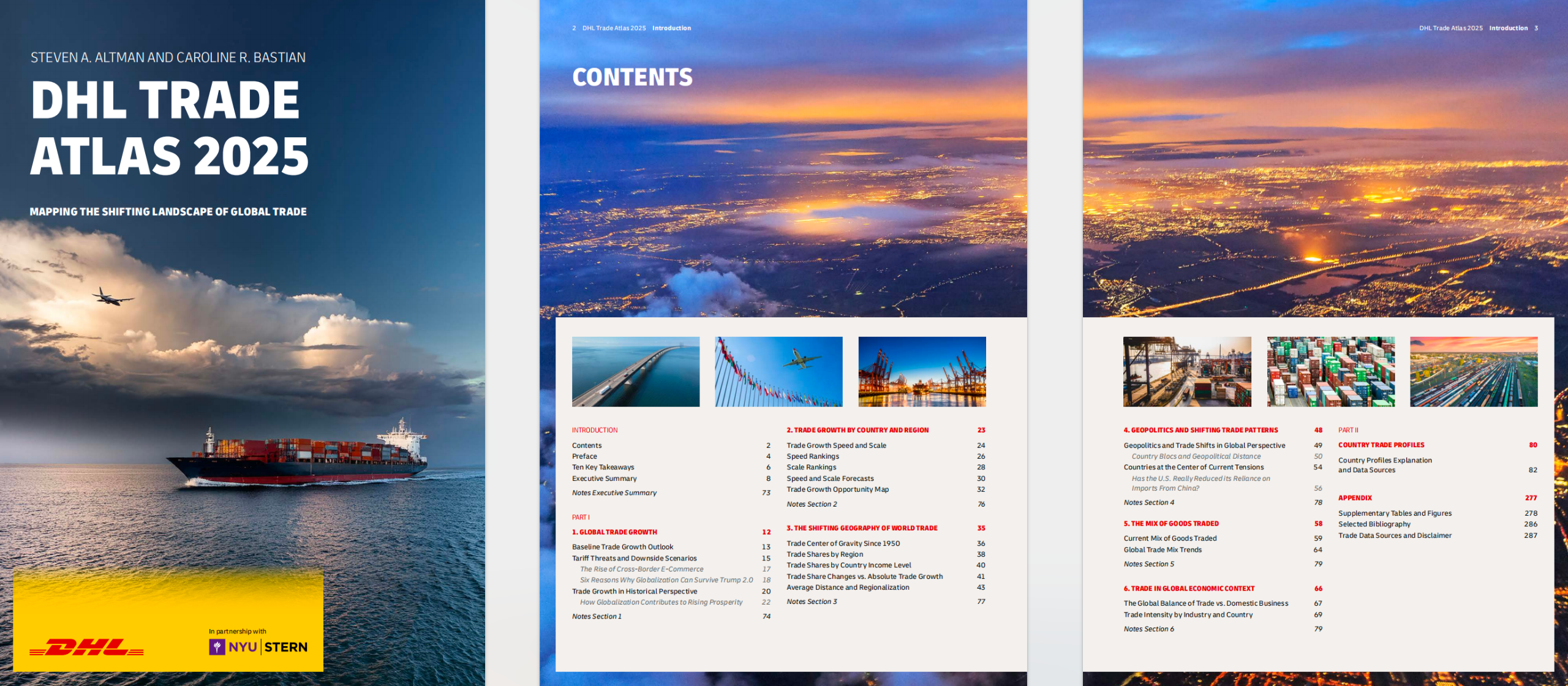Open Selected Bibliography entry
Screen dimensions: 1568x686
1438,524
